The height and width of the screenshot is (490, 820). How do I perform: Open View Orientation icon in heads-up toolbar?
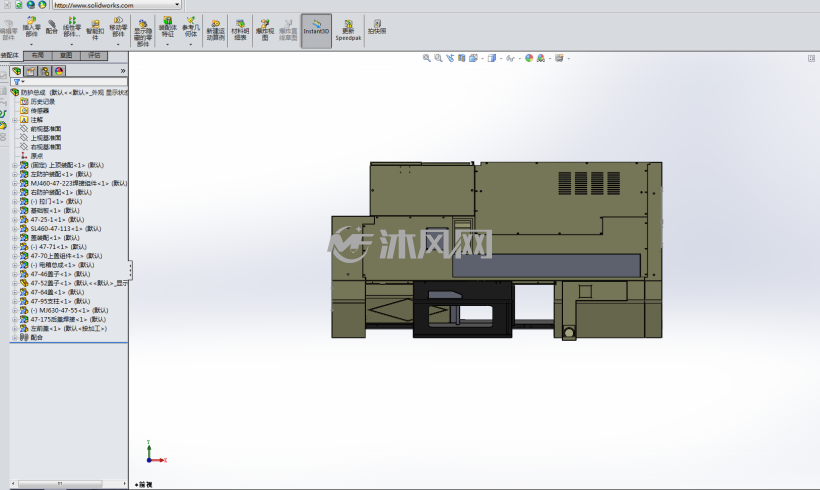[473, 58]
